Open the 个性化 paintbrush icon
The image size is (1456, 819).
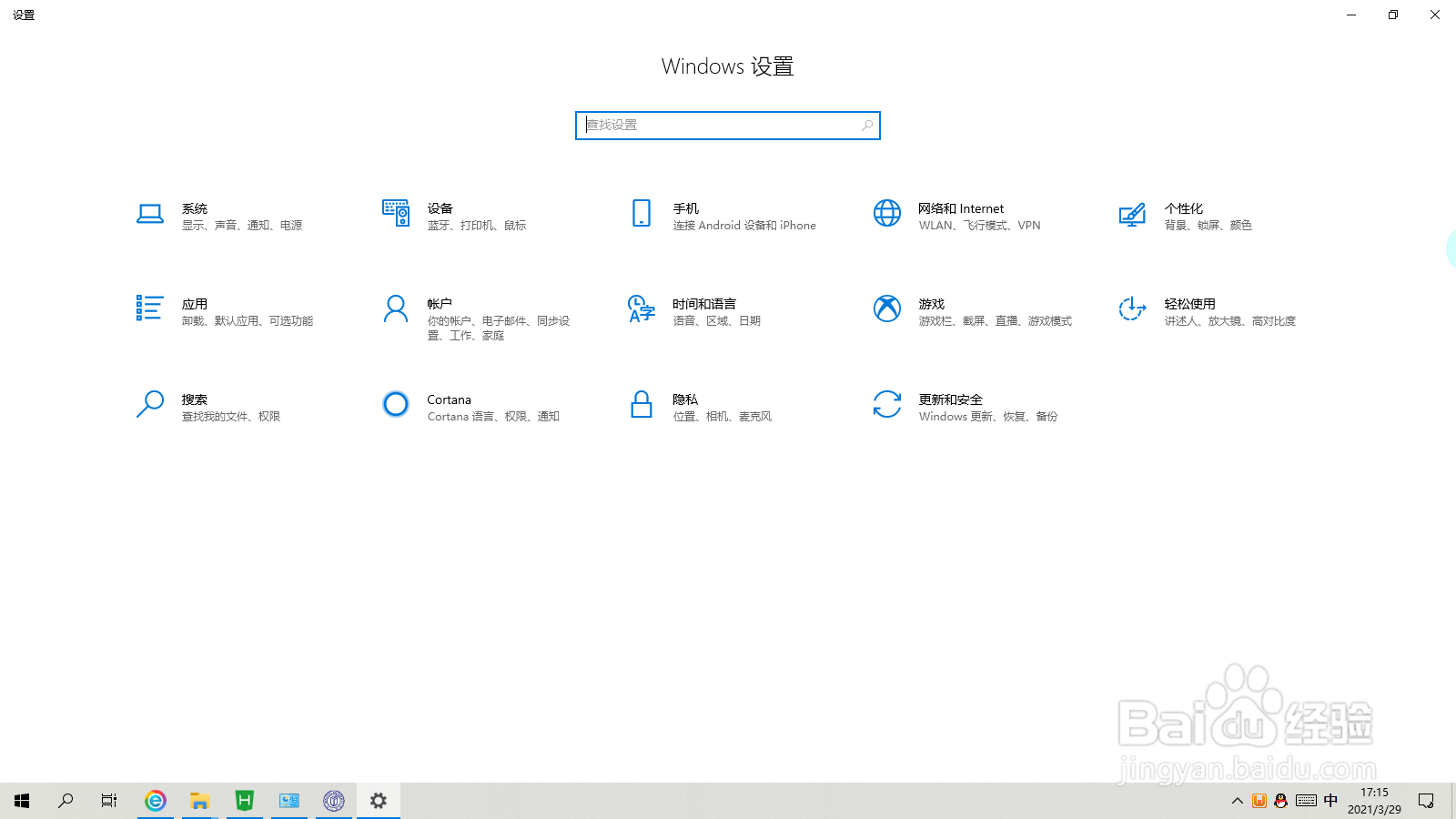coord(1133,214)
